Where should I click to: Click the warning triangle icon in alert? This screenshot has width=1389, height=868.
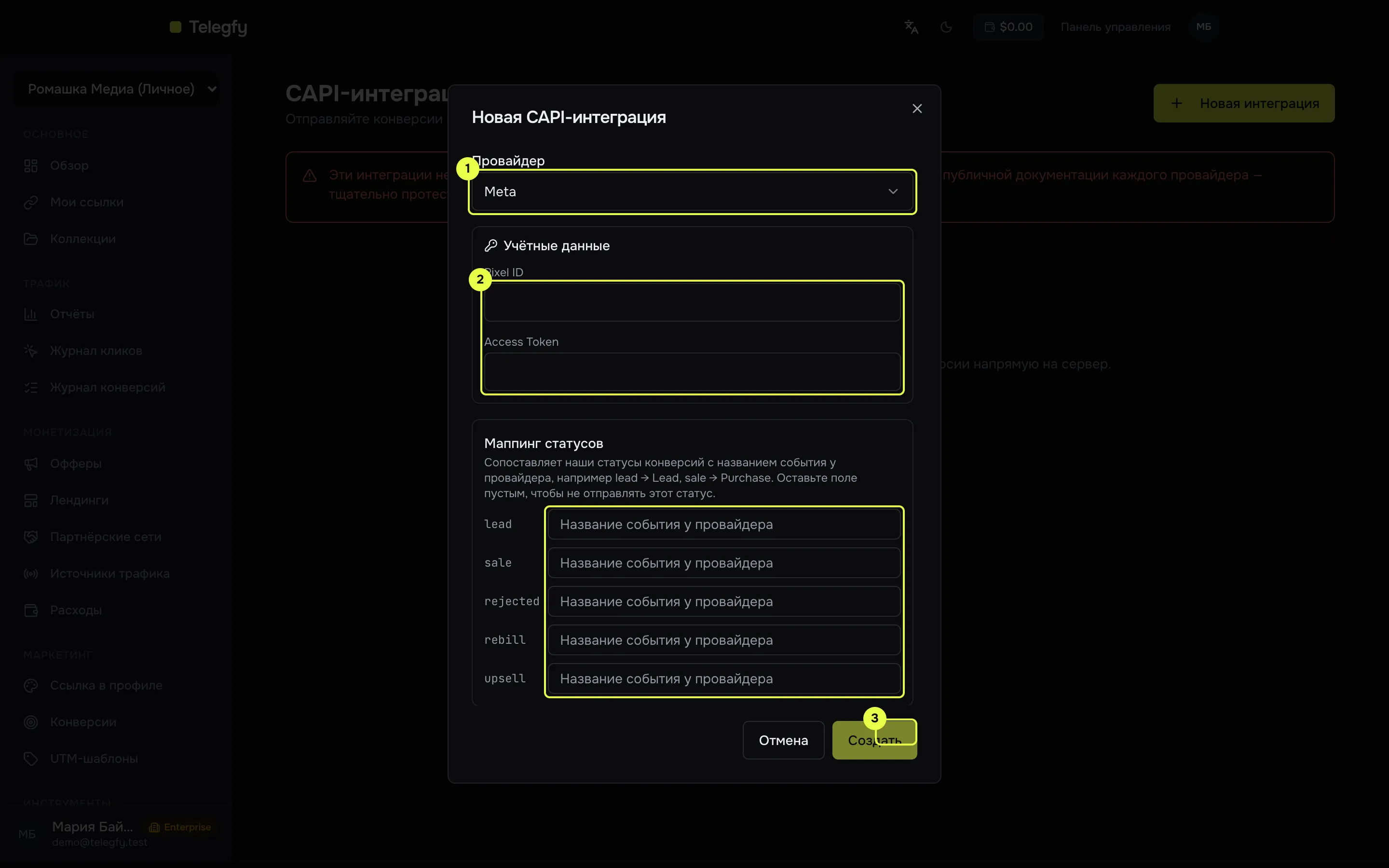click(x=309, y=176)
